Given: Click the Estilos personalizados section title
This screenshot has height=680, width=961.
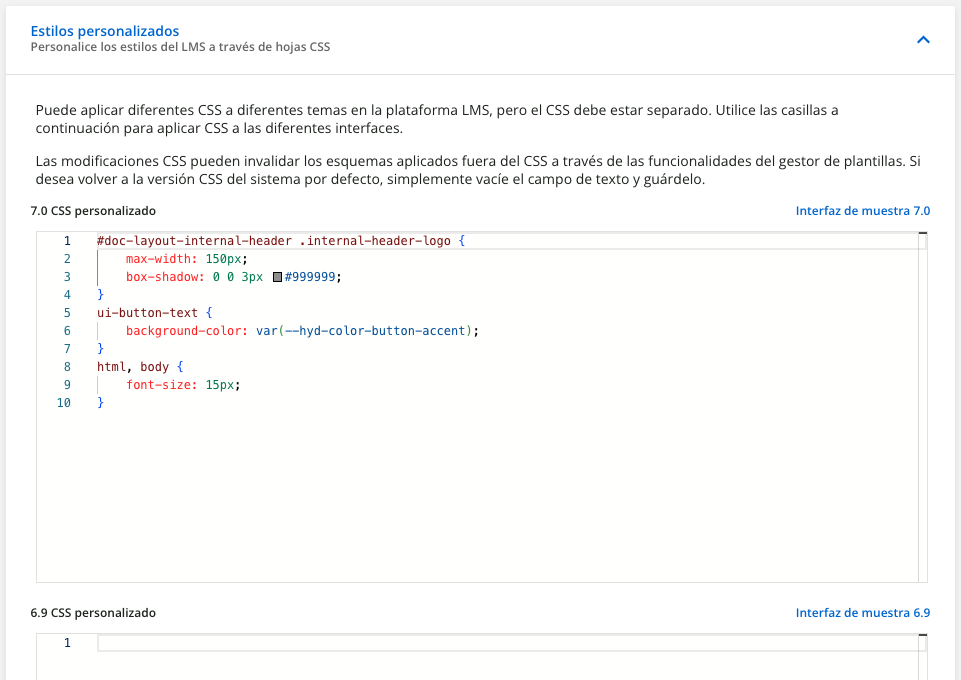Looking at the screenshot, I should (105, 31).
